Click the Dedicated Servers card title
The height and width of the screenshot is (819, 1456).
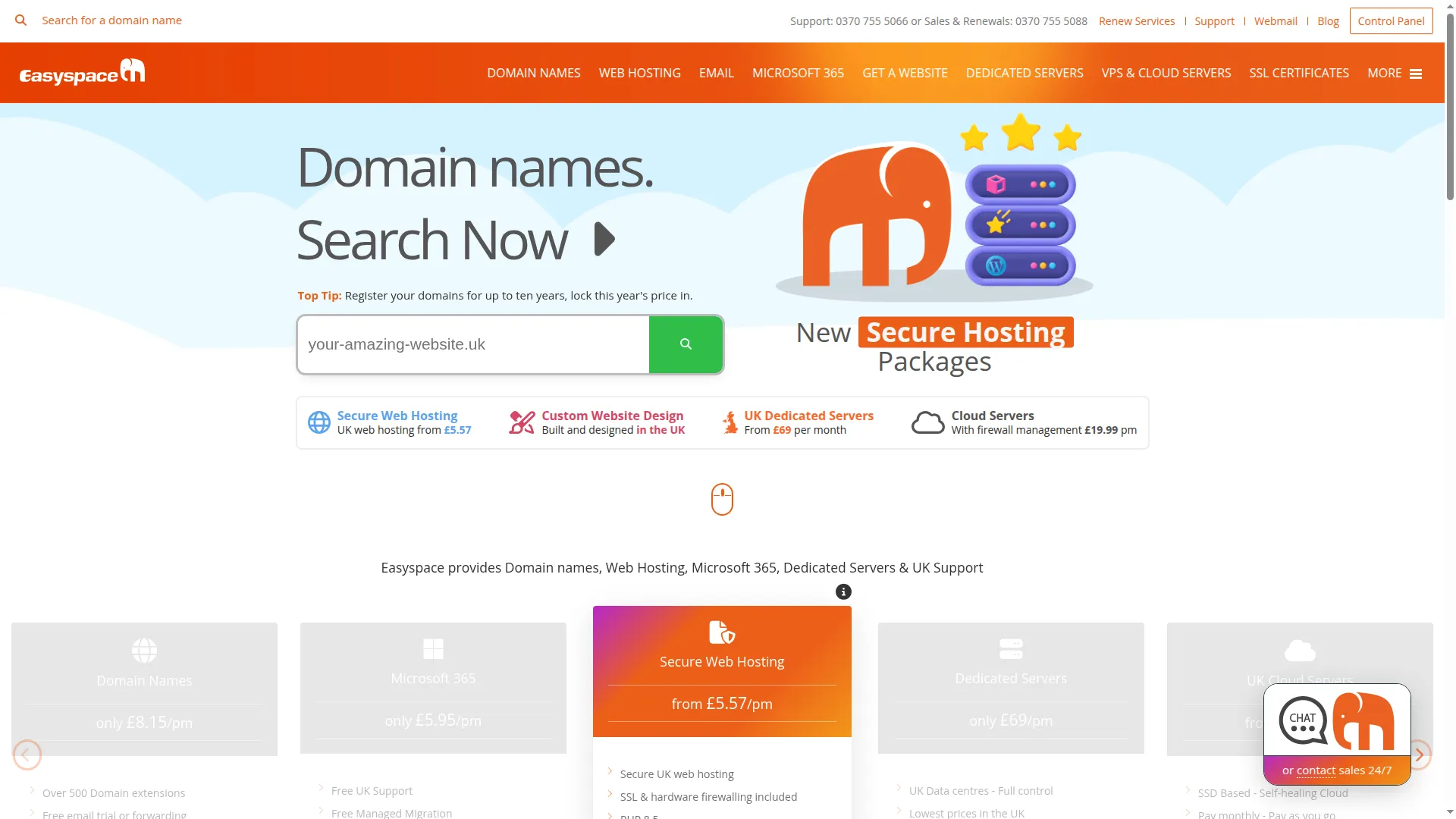(1011, 679)
